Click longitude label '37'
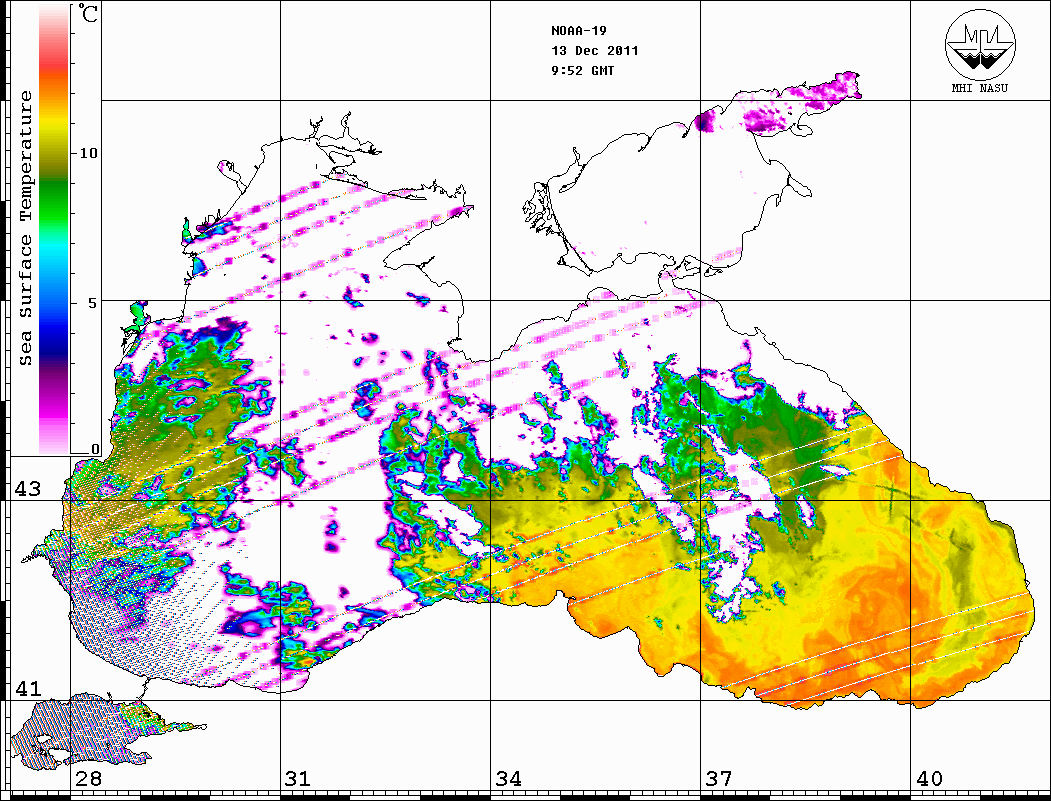Screen dimensions: 1051x801 (719, 778)
